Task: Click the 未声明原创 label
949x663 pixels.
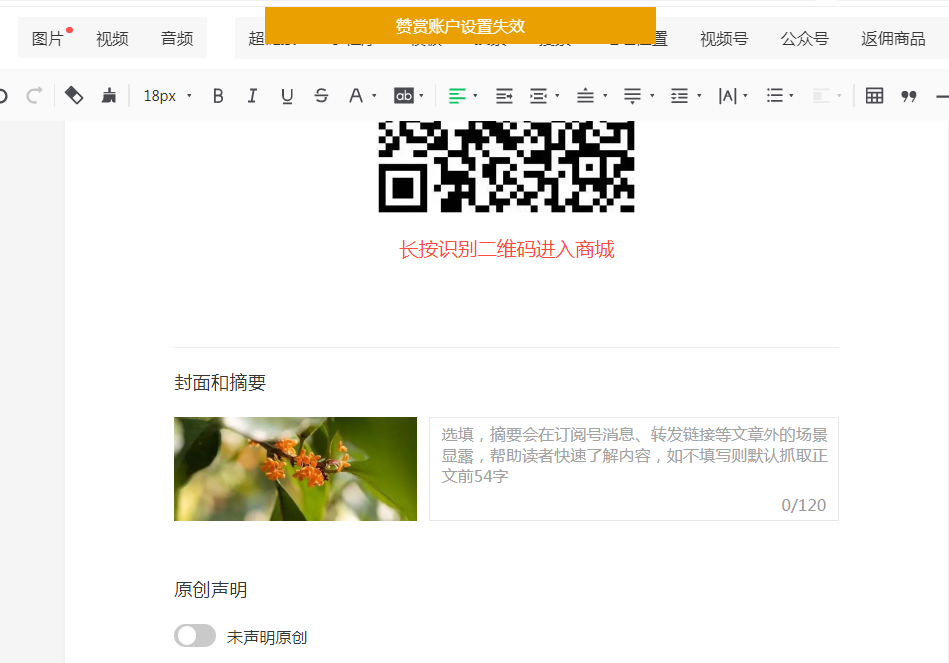Action: coord(267,637)
